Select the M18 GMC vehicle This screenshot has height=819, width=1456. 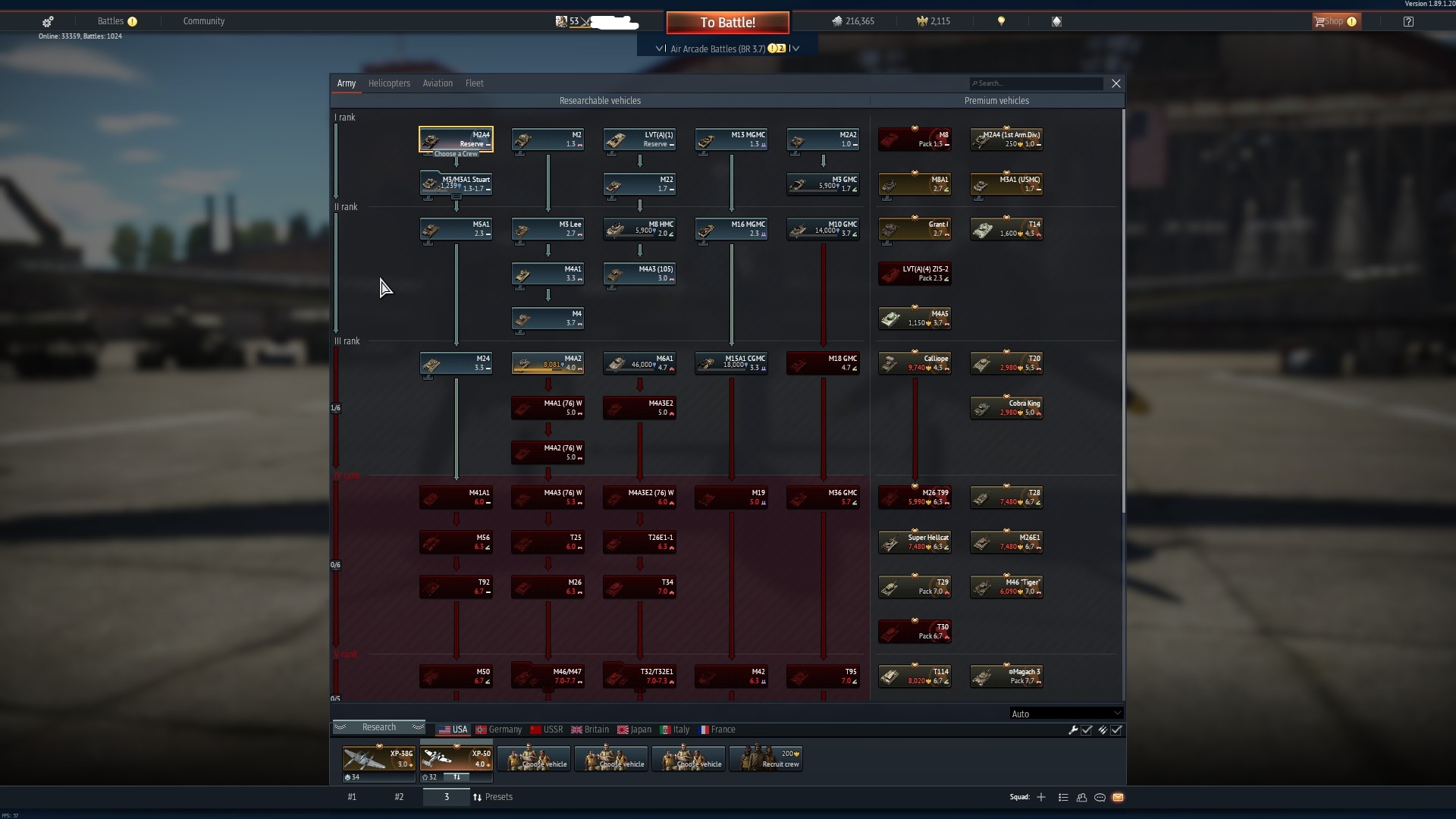pyautogui.click(x=823, y=363)
